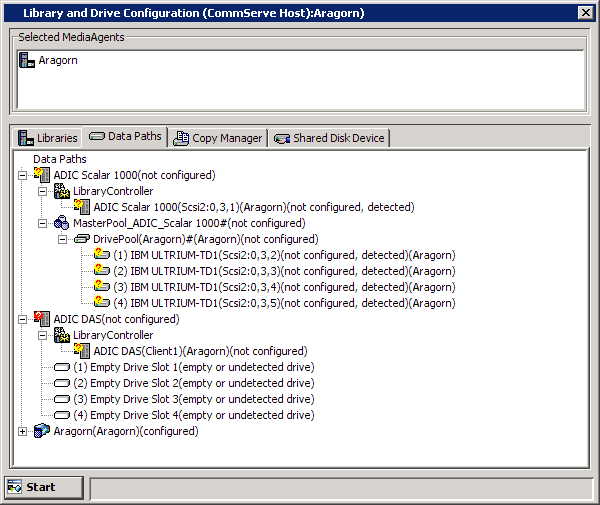Collapse the DrivePool(Aragorn) node
Image resolution: width=600 pixels, height=505 pixels.
pyautogui.click(x=62, y=239)
